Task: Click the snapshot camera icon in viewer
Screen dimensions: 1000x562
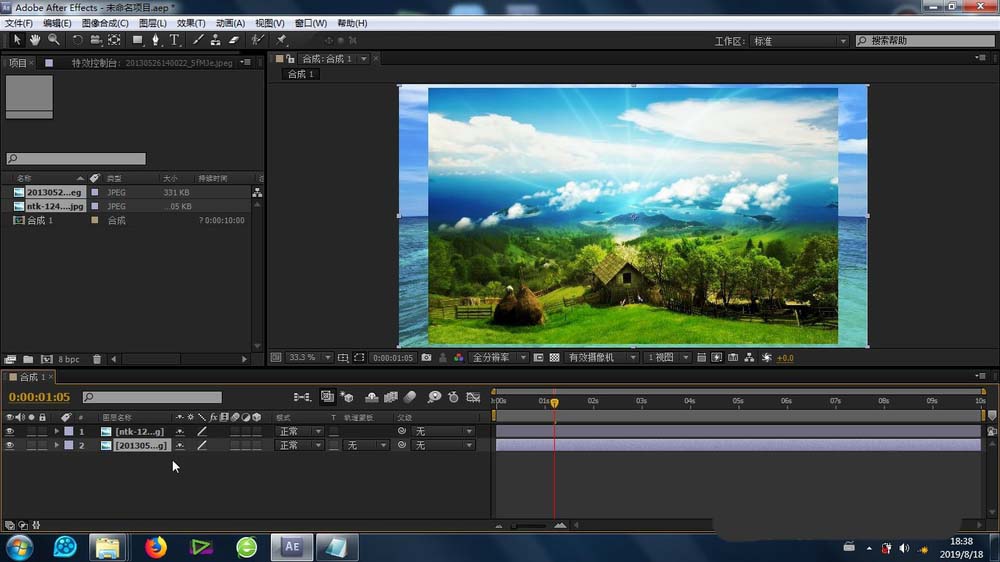Action: pos(427,357)
